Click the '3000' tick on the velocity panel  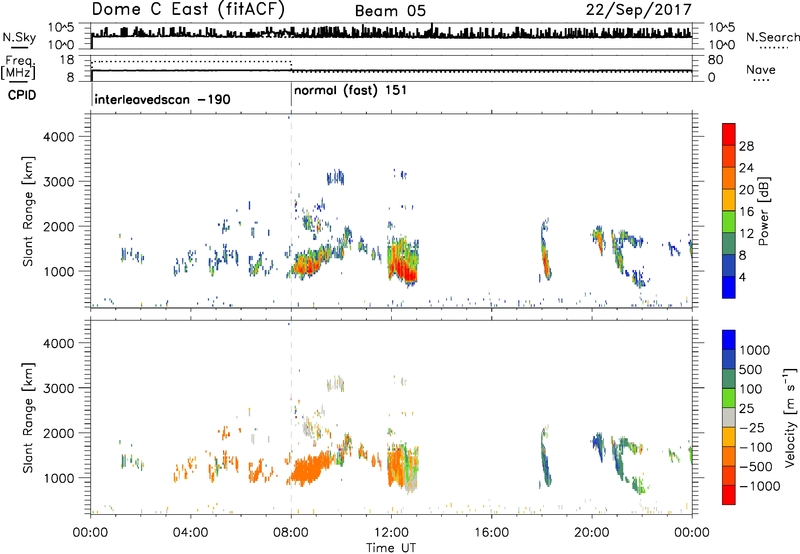point(58,388)
